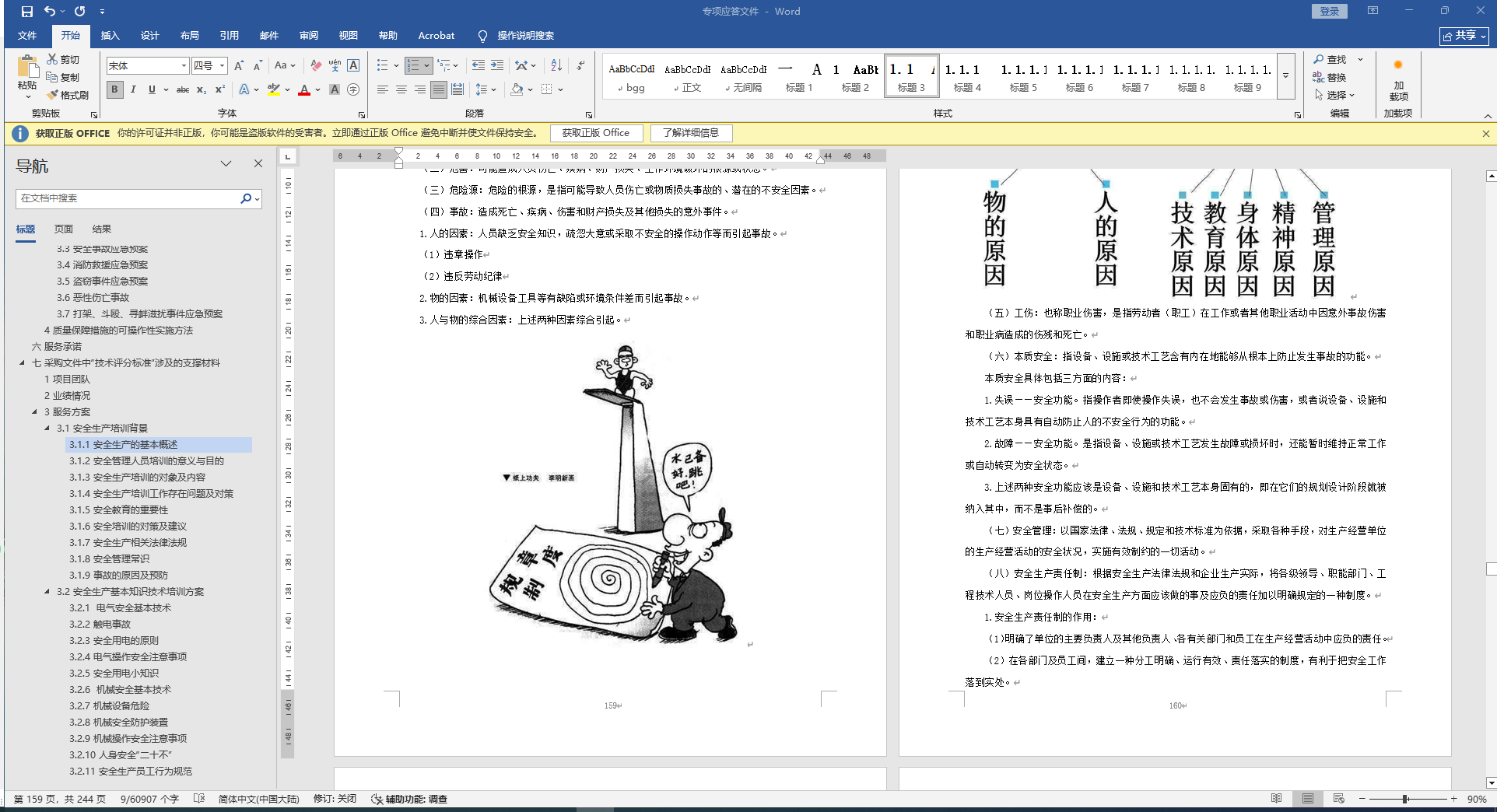
Task: Apply the 标题 1 style
Action: [x=799, y=76]
